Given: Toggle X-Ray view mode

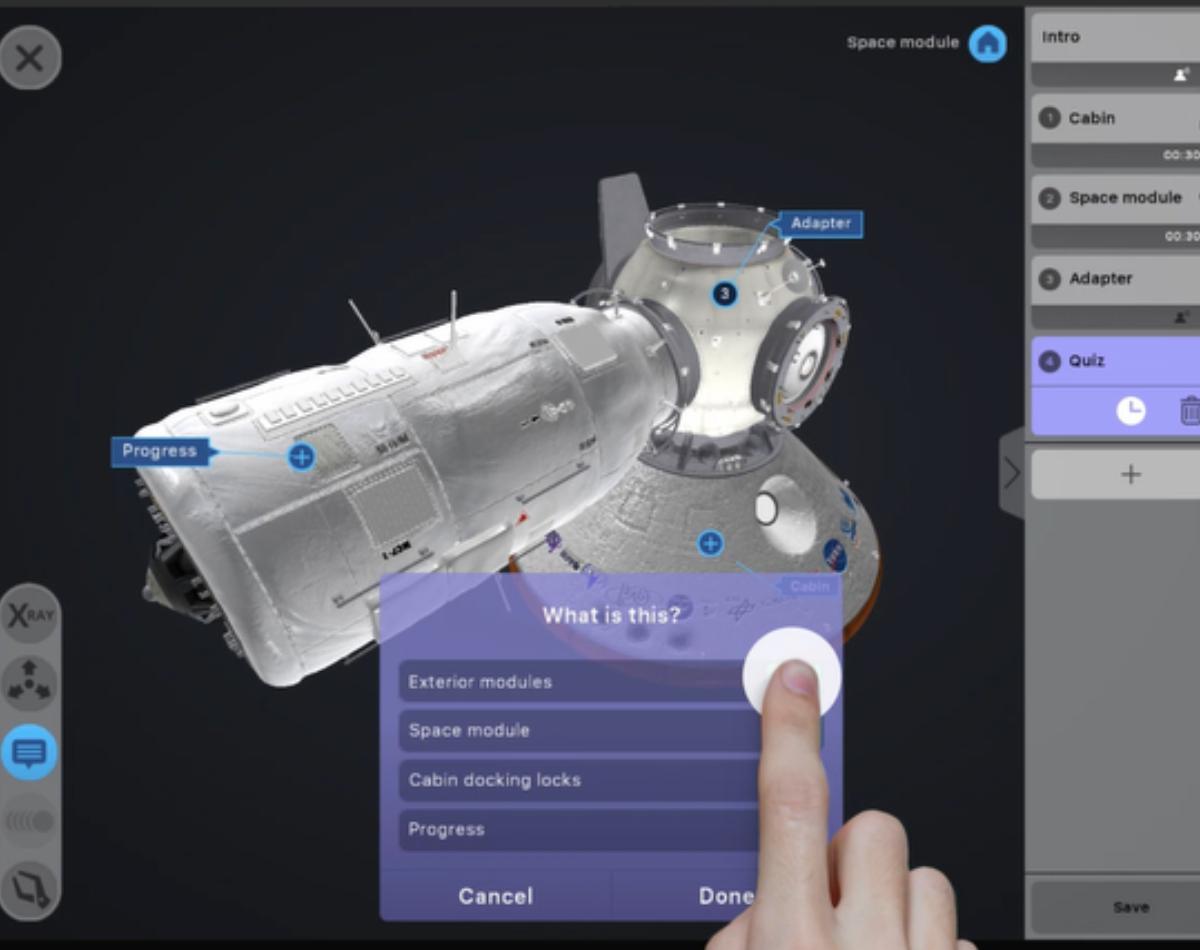Looking at the screenshot, I should tap(30, 615).
